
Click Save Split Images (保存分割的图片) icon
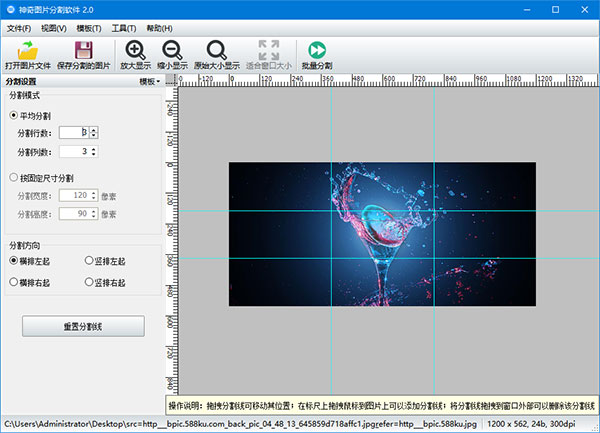[x=84, y=51]
